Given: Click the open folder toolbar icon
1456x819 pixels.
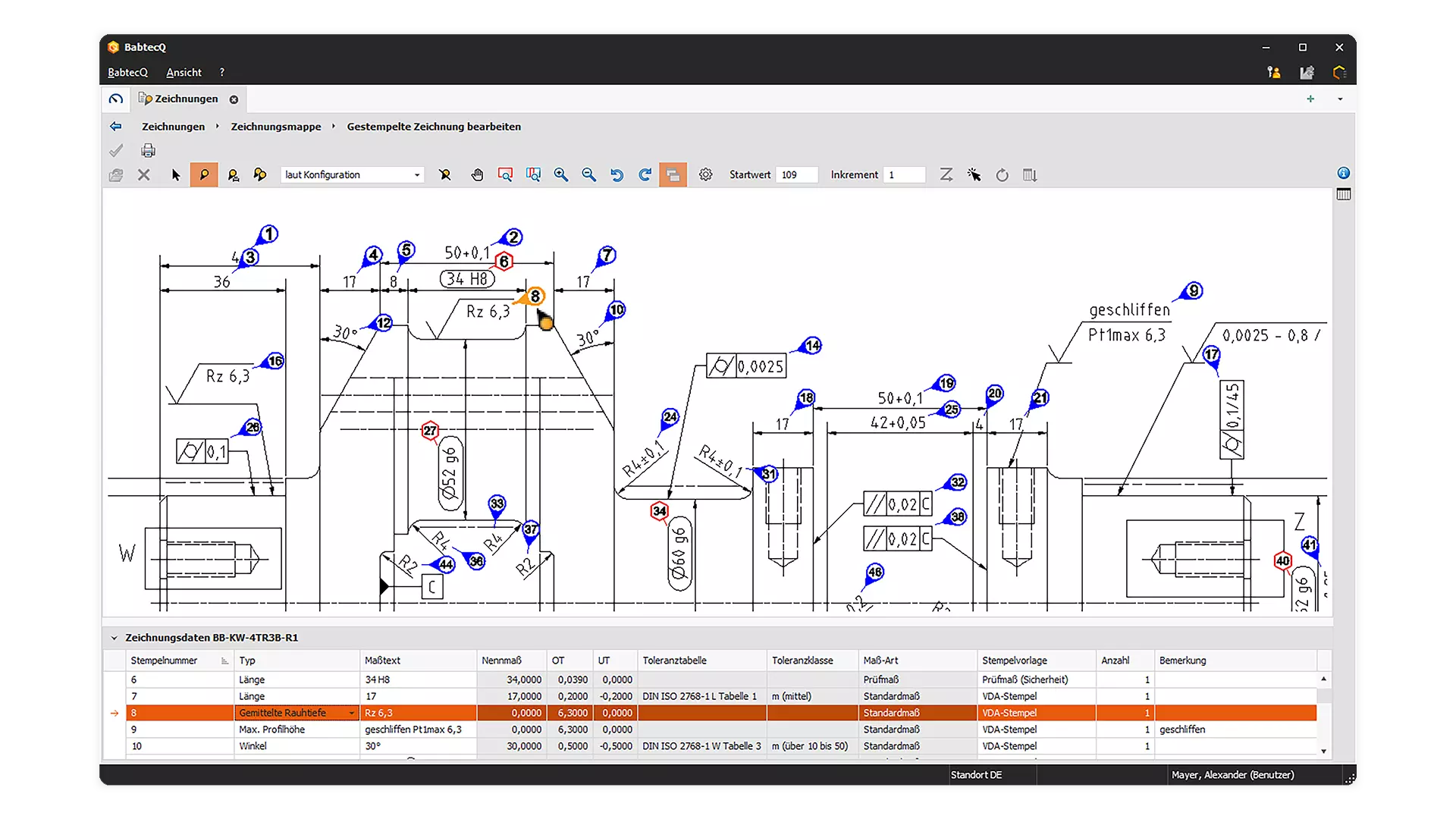Looking at the screenshot, I should pos(116,175).
